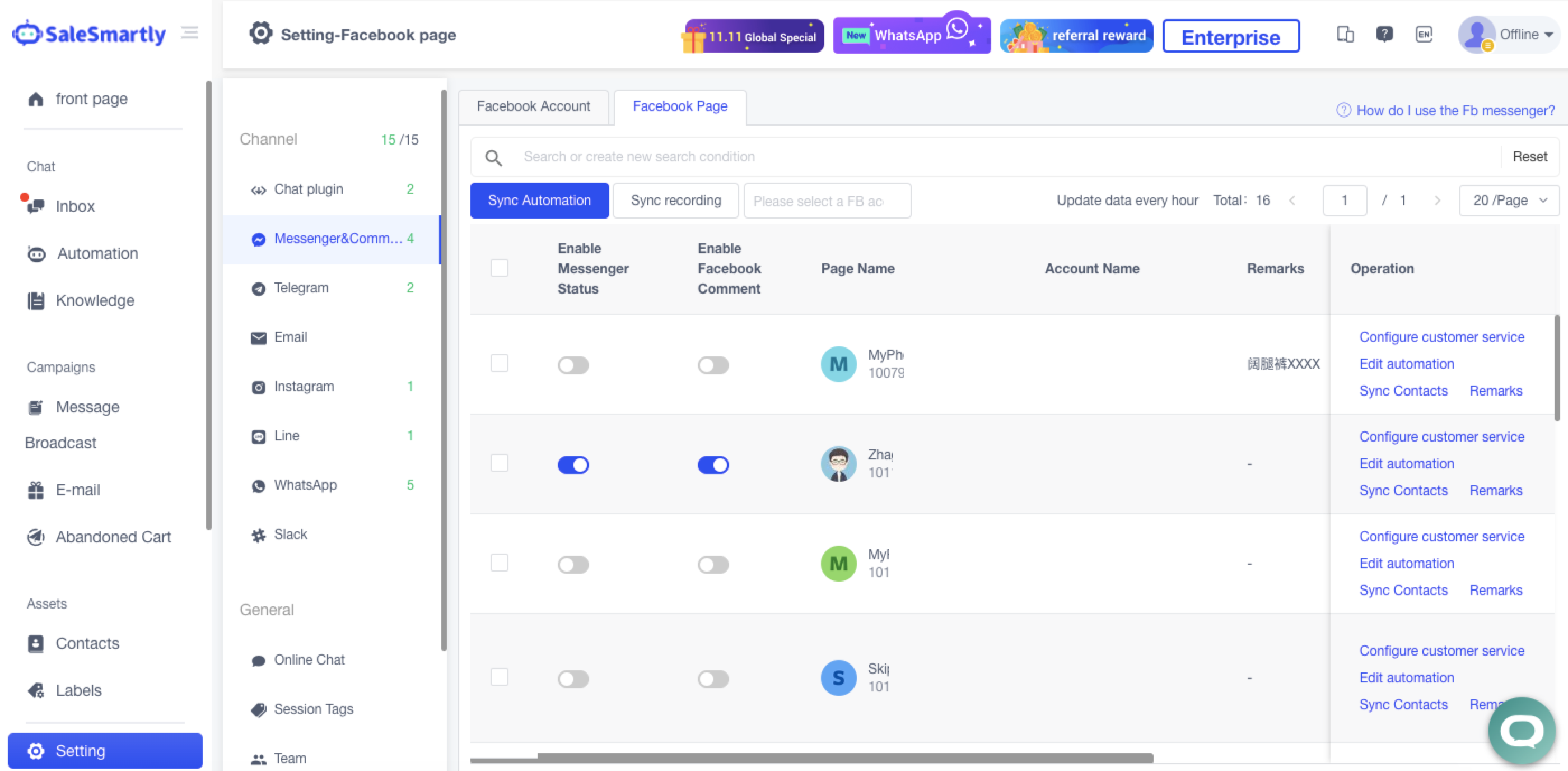Click the sidebar collapse hamburger icon
The image size is (1568, 771).
coord(190,32)
